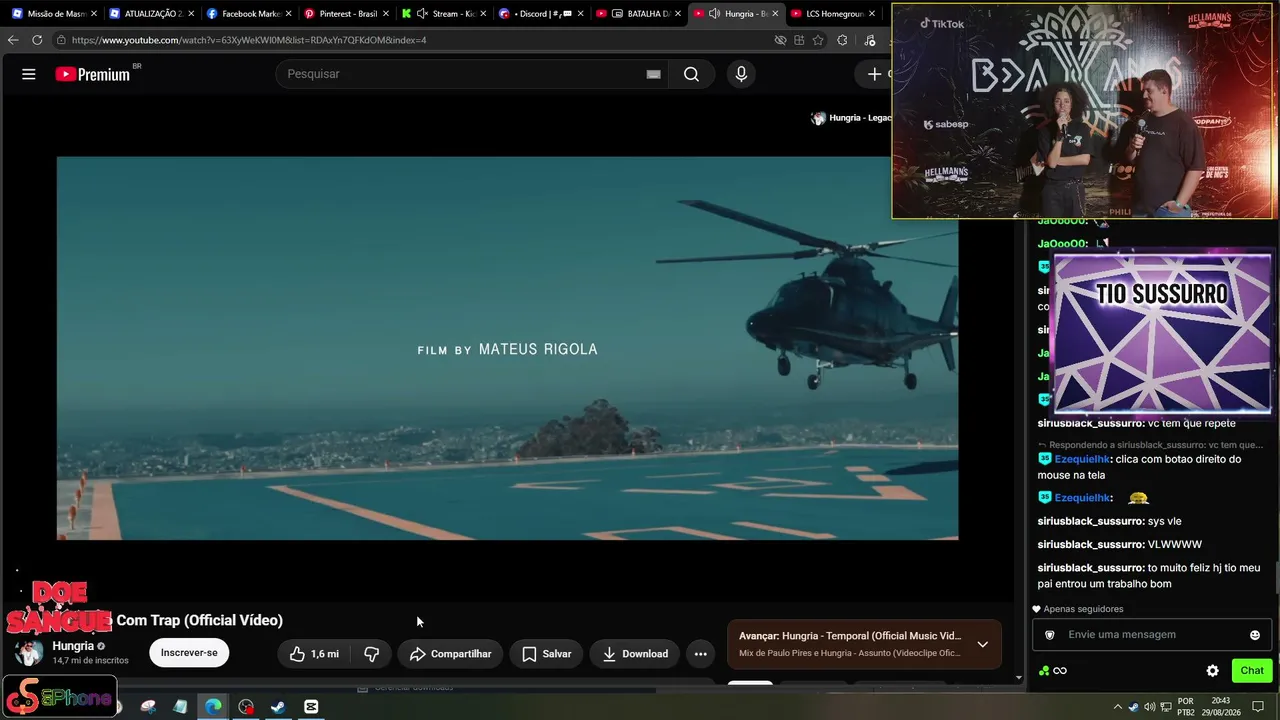Open Steam from the taskbar
This screenshot has width=1280, height=720.
(278, 707)
